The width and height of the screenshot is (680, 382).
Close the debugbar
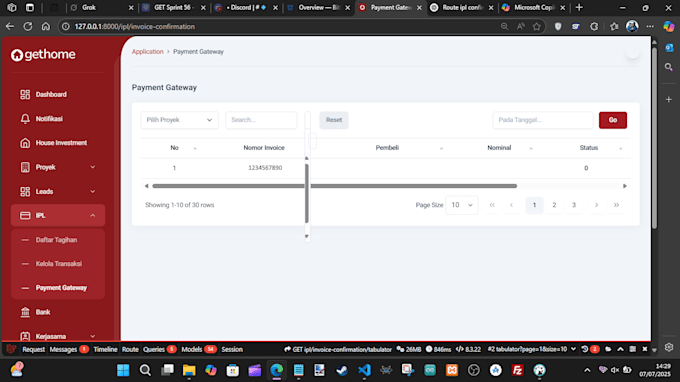pyautogui.click(x=645, y=349)
